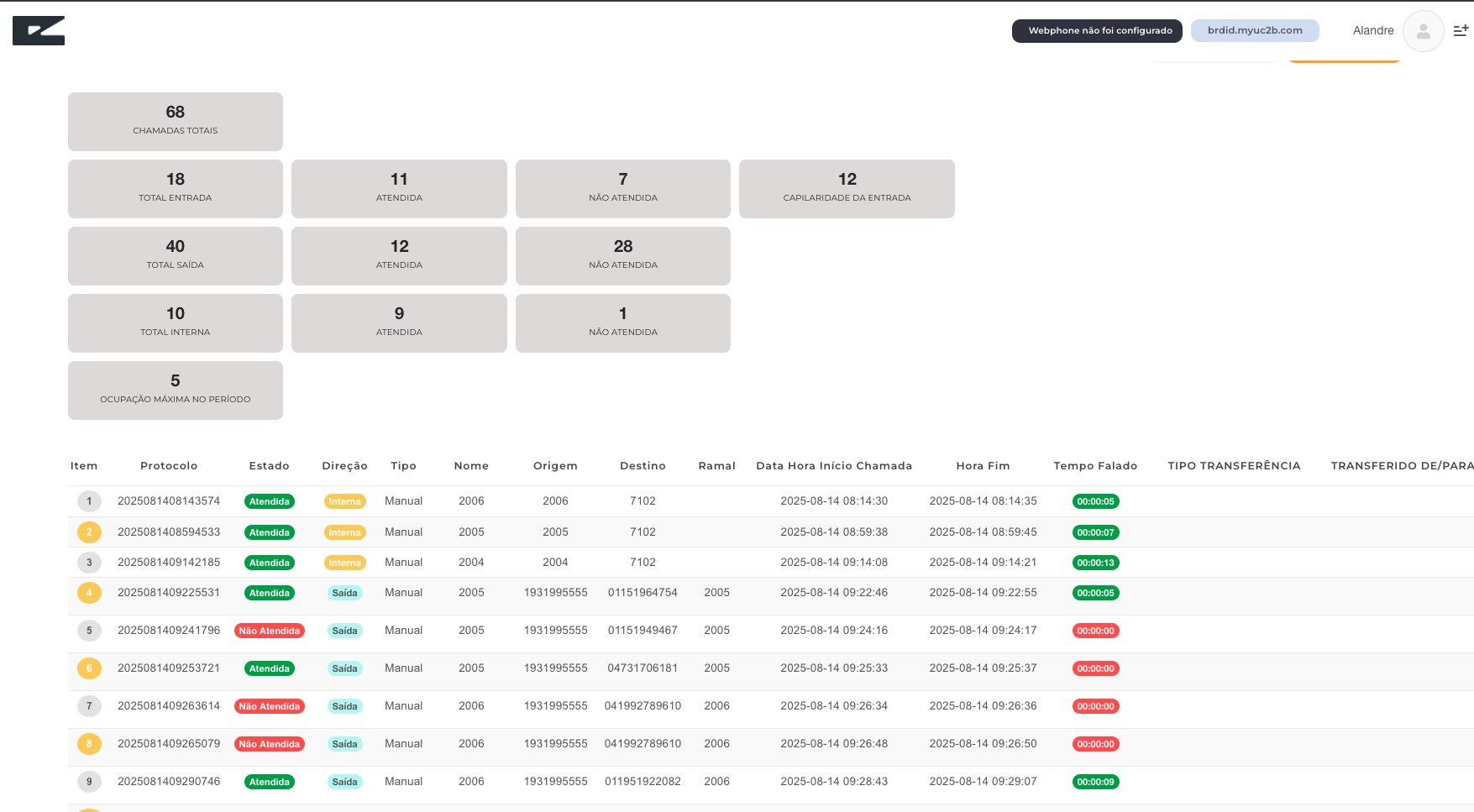Image resolution: width=1474 pixels, height=812 pixels.
Task: Select protocol 2025081409241796
Action: click(x=169, y=631)
